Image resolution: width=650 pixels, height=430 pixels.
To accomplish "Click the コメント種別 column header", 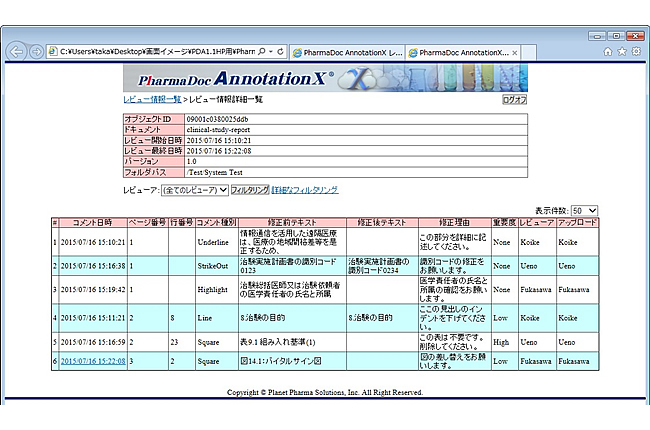I will click(x=216, y=222).
